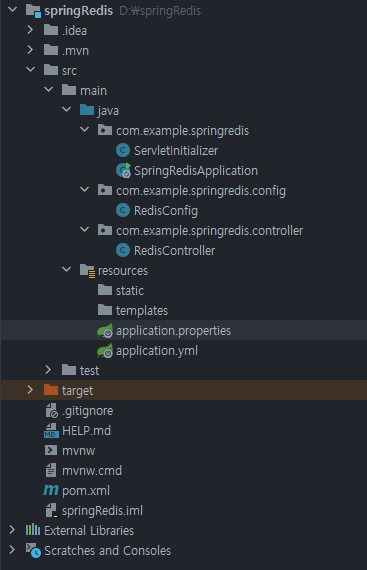Image resolution: width=367 pixels, height=570 pixels.
Task: Click the application.properties Spring leaf icon
Action: (x=105, y=331)
